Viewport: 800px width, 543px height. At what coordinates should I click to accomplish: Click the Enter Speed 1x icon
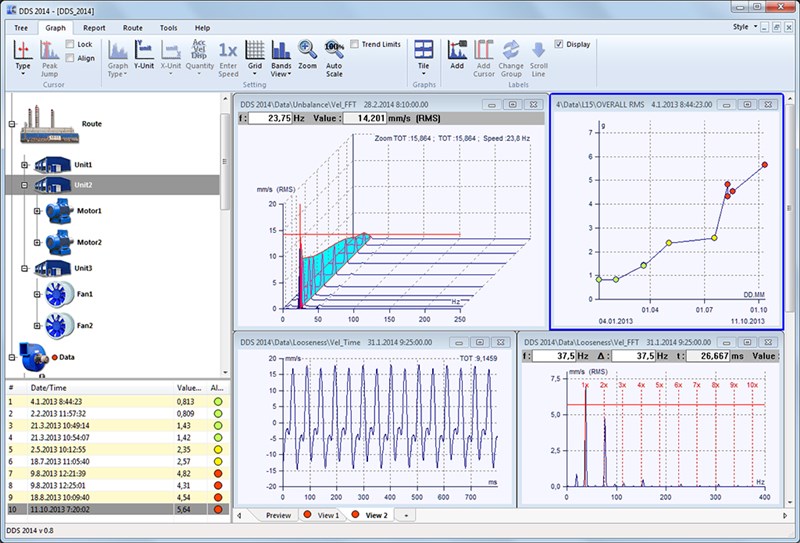[x=228, y=51]
